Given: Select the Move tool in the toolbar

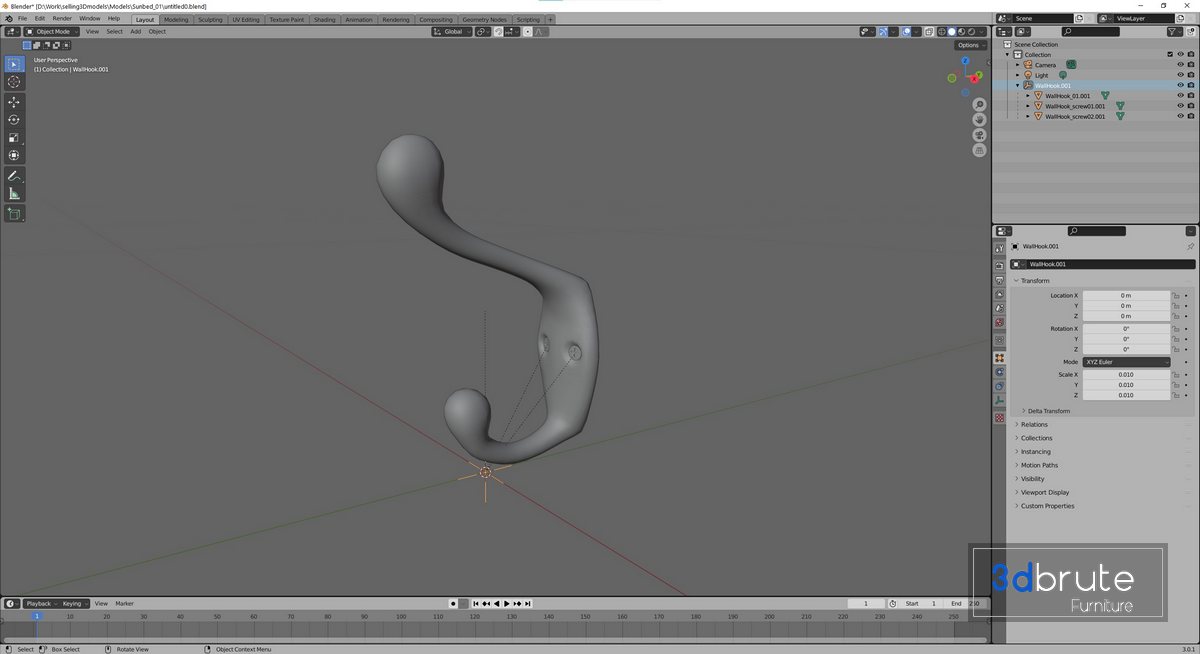Looking at the screenshot, I should (x=14, y=102).
